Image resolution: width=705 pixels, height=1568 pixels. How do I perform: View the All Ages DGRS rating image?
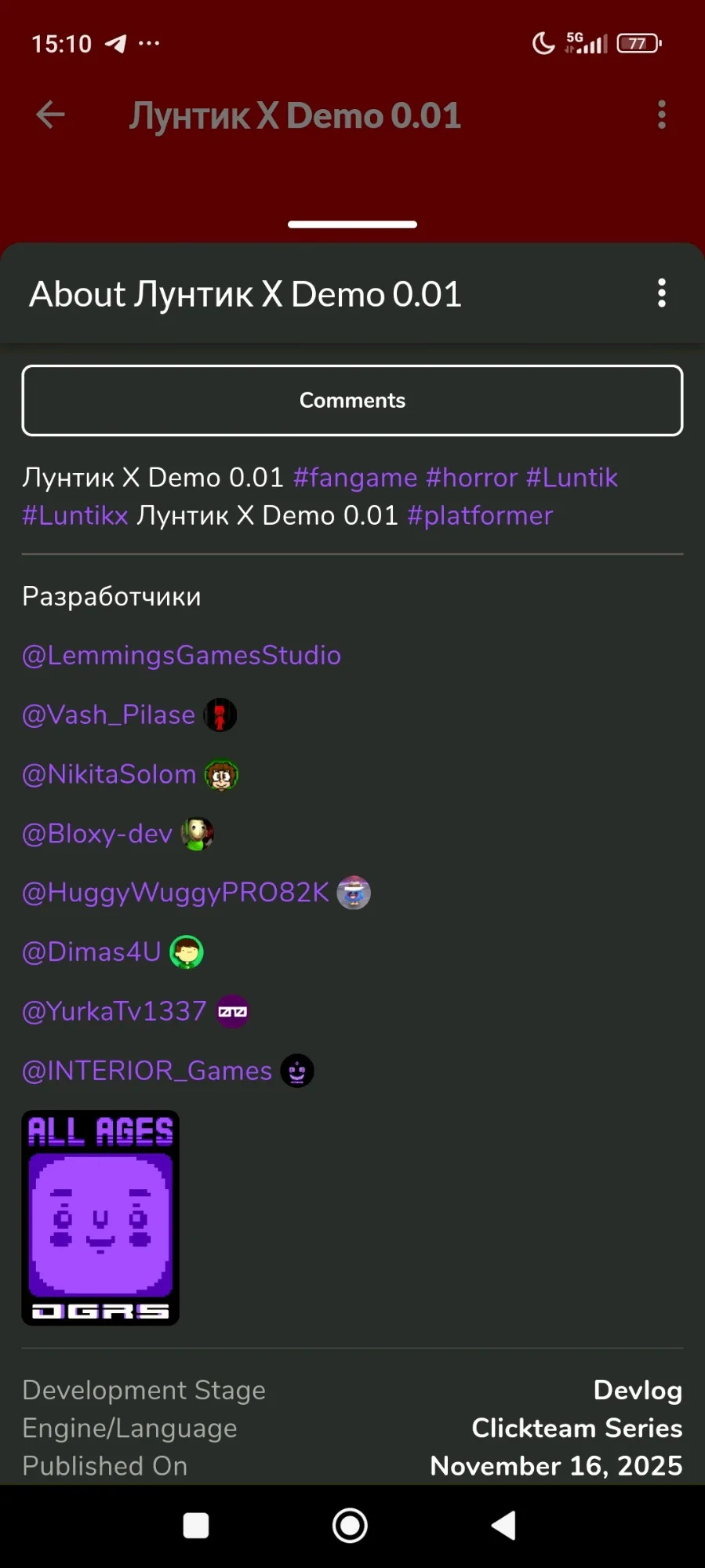(100, 1217)
